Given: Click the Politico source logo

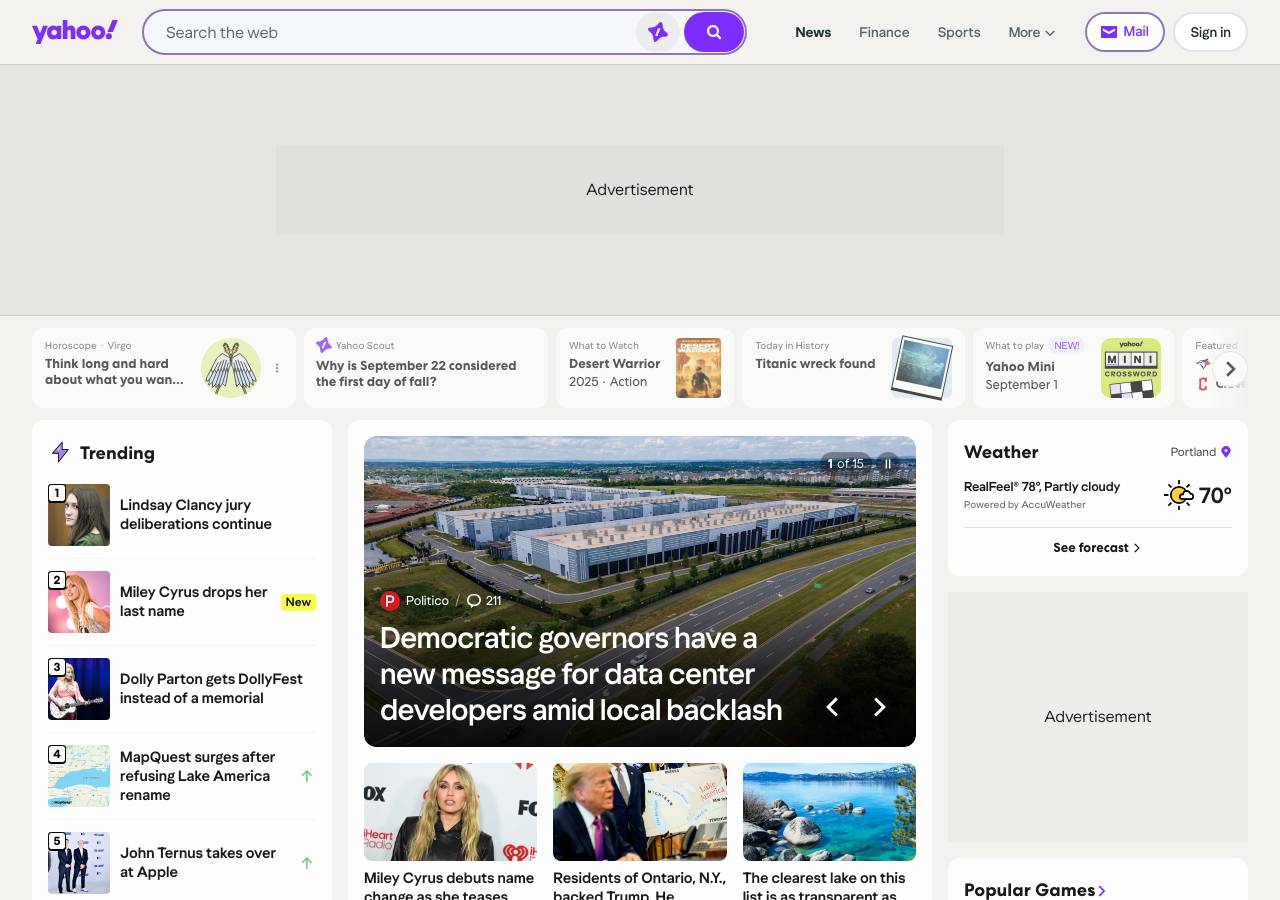Looking at the screenshot, I should (390, 601).
